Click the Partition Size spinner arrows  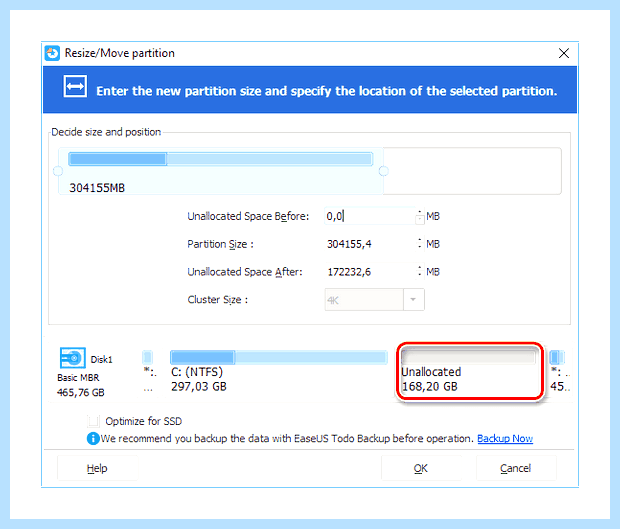click(420, 244)
